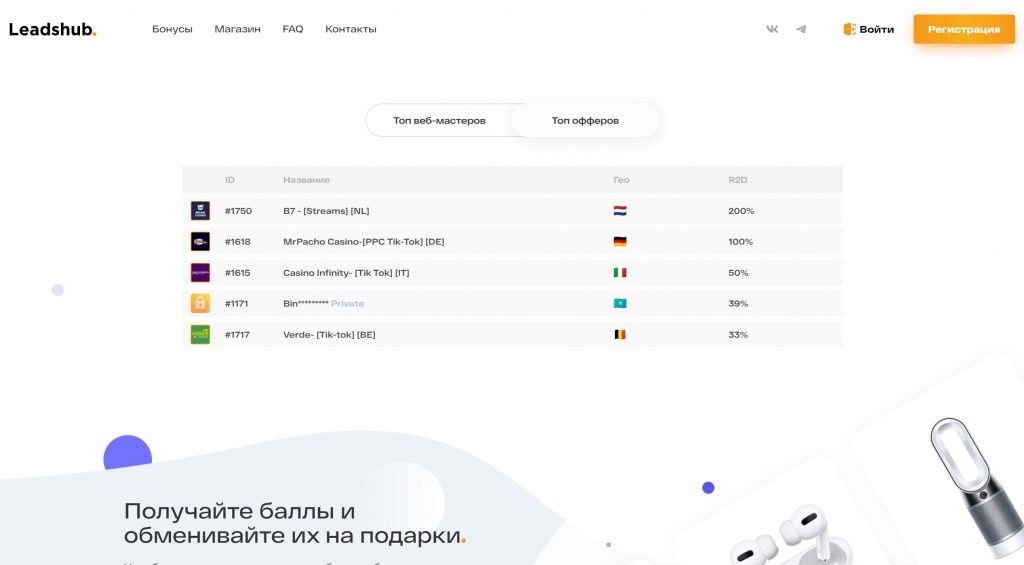Click the 200% R2D value
This screenshot has width=1024, height=565.
(x=741, y=211)
